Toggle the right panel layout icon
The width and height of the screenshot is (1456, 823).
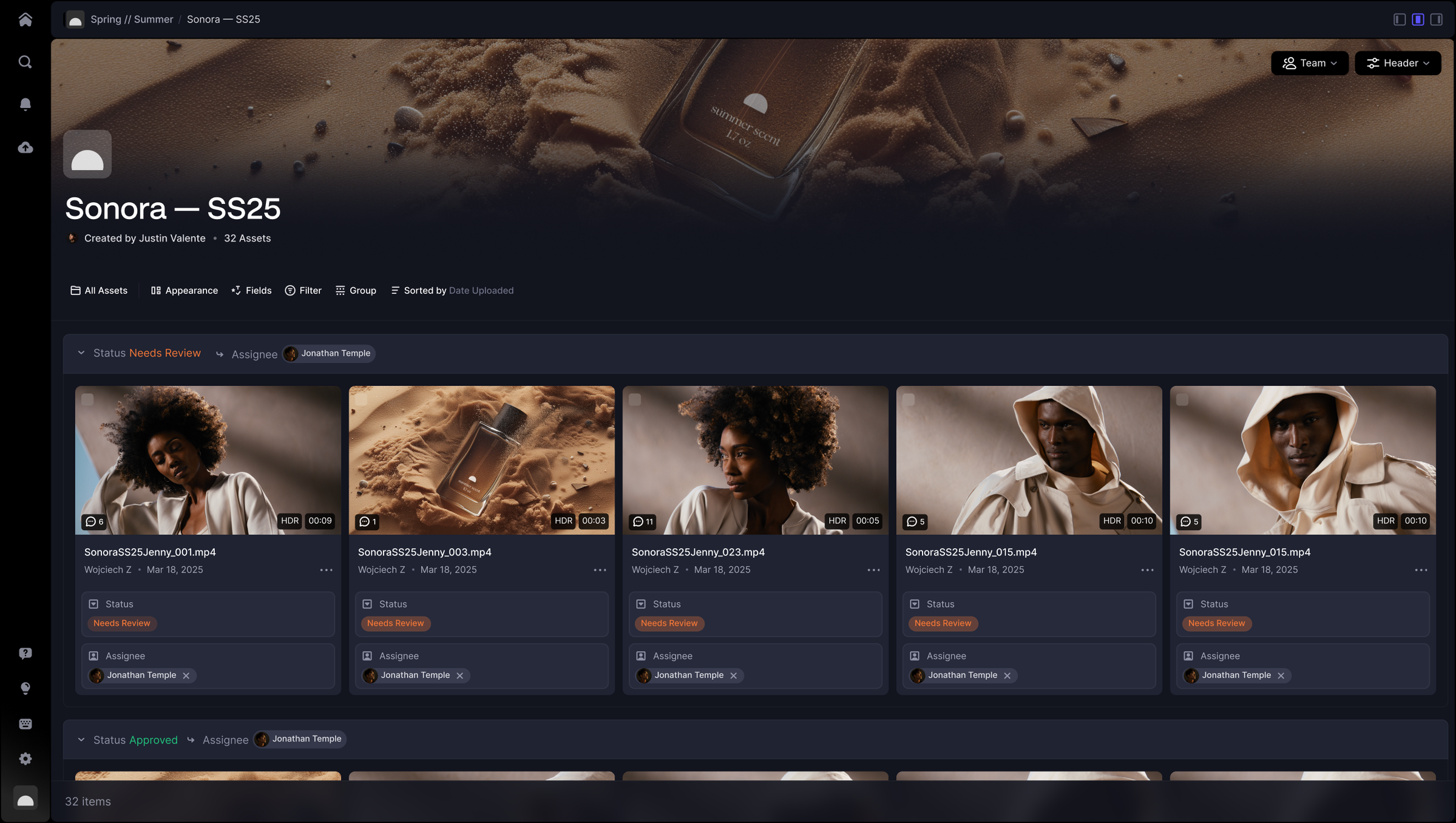(x=1436, y=19)
